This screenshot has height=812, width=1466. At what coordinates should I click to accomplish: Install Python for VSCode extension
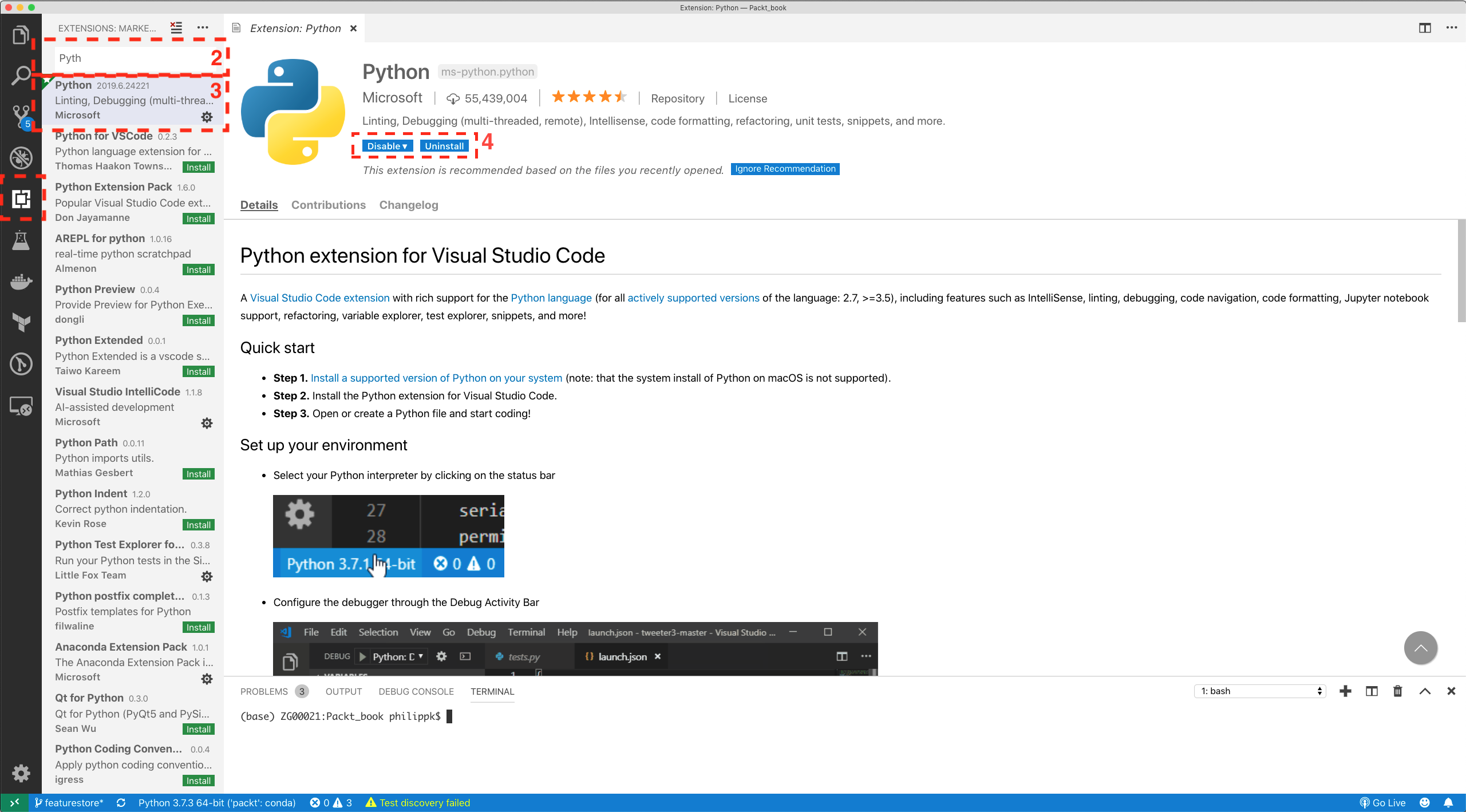[x=199, y=167]
